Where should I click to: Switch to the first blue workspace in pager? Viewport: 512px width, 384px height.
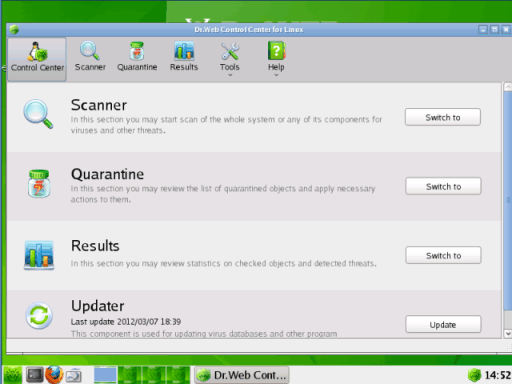(x=105, y=375)
